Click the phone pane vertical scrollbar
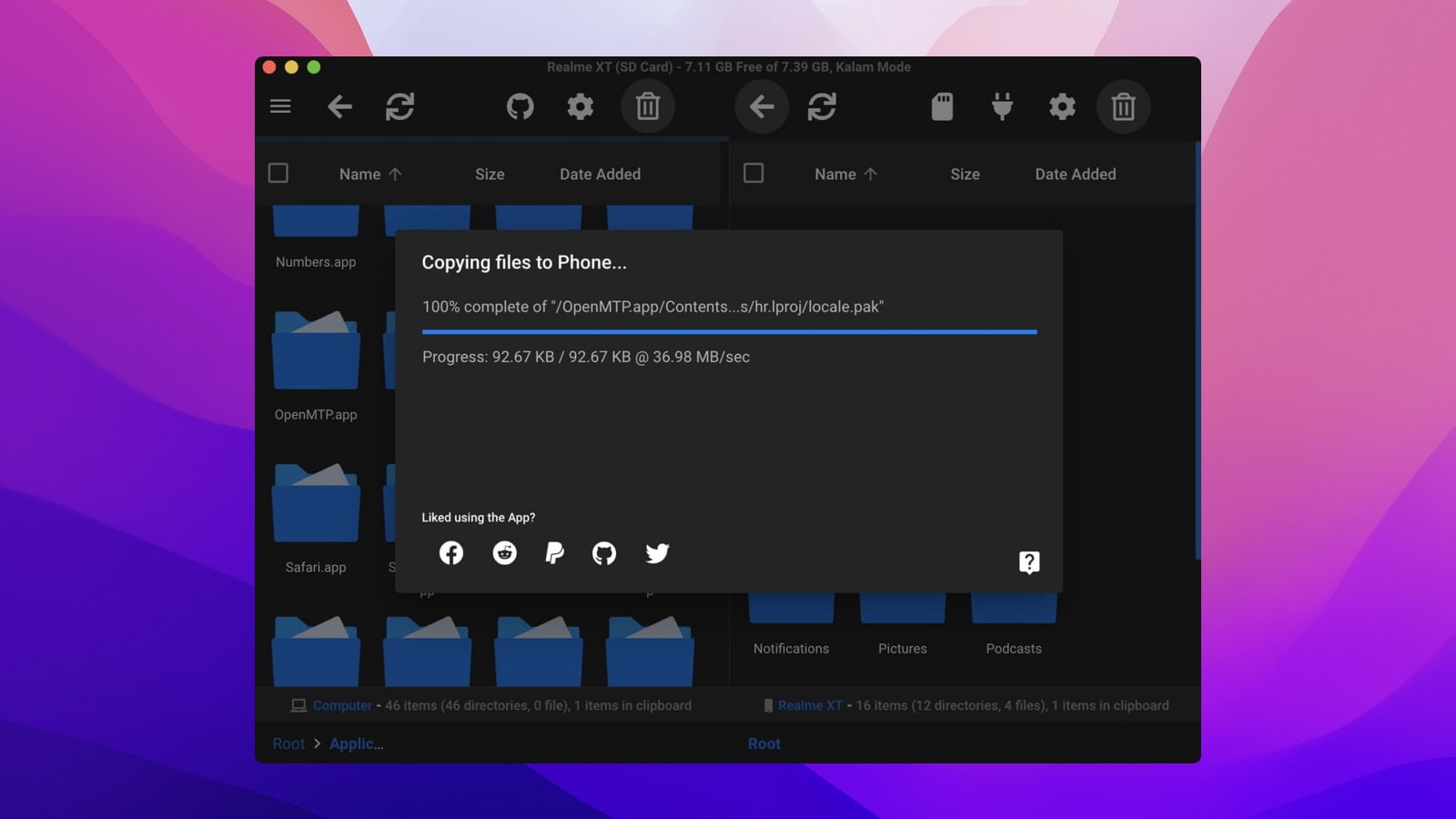The width and height of the screenshot is (1456, 819). [x=1198, y=350]
